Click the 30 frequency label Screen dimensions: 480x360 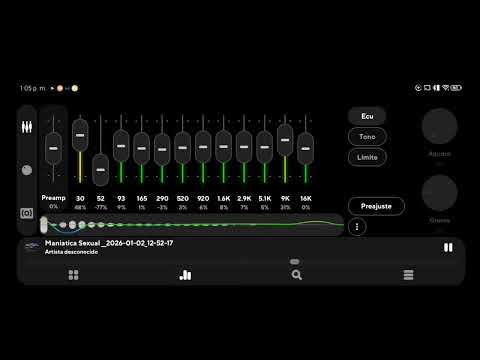tap(80, 199)
